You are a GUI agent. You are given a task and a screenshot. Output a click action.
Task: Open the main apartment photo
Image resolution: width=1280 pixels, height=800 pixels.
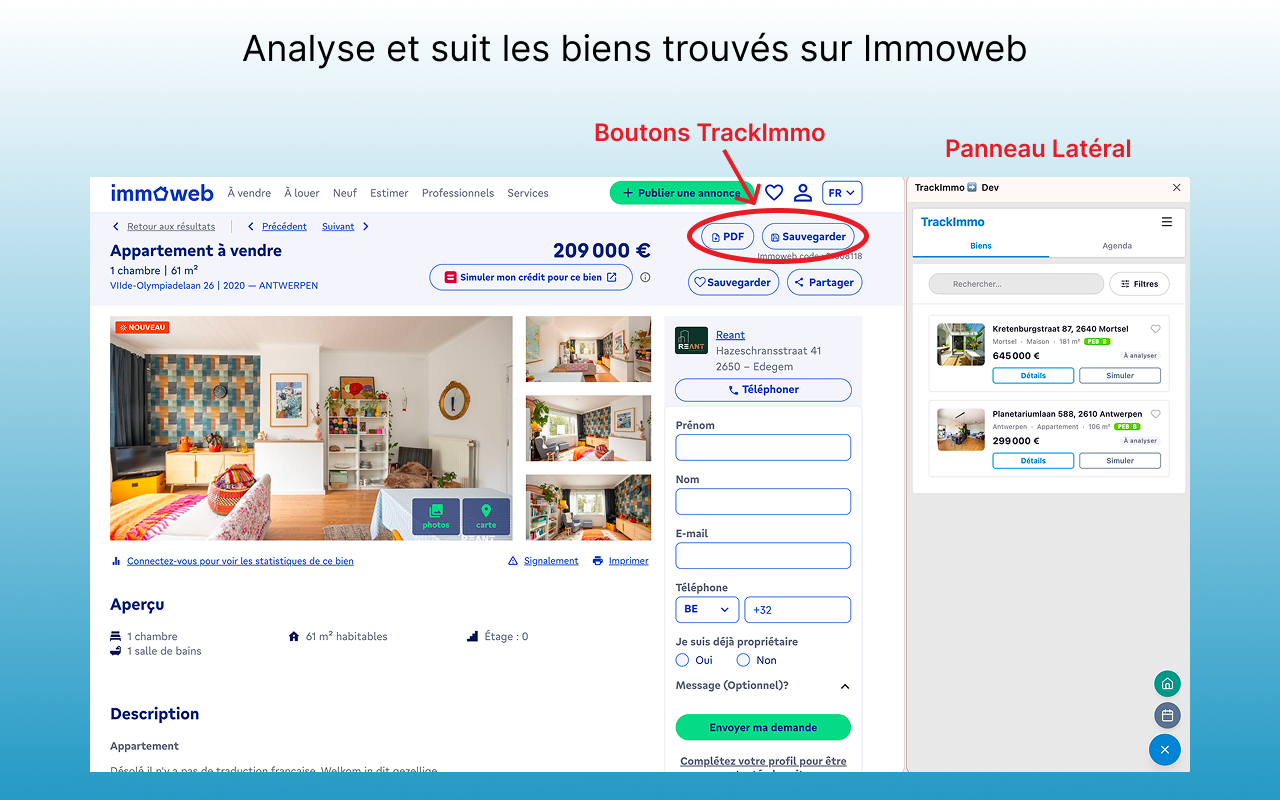coord(311,428)
